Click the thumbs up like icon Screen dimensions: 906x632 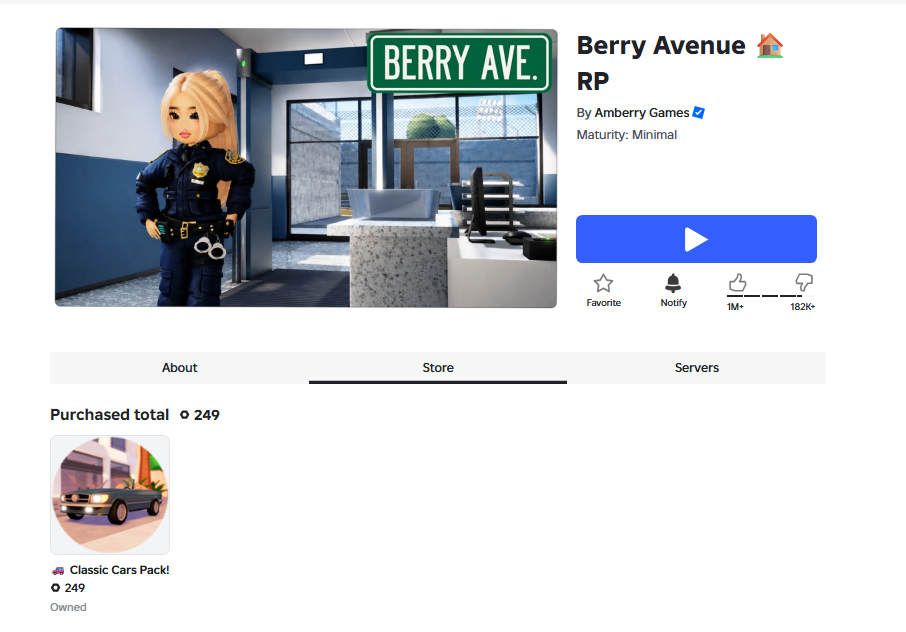(x=737, y=282)
